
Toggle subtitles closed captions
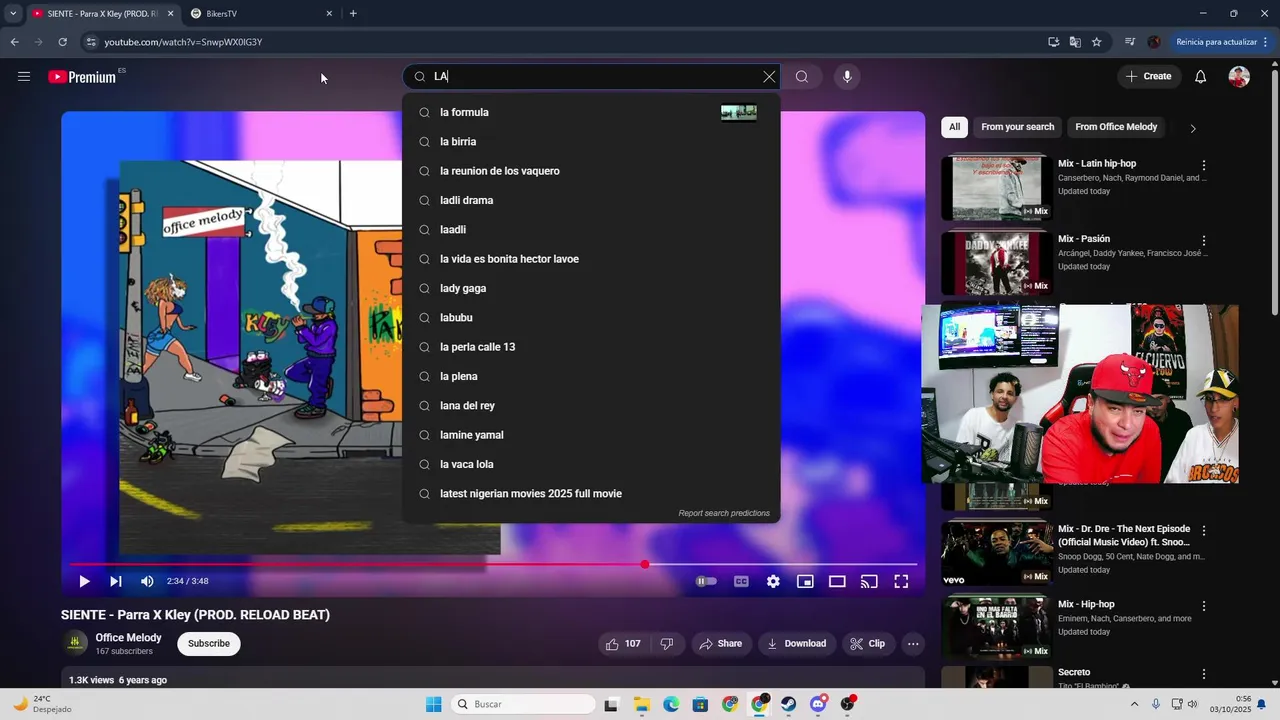click(741, 581)
